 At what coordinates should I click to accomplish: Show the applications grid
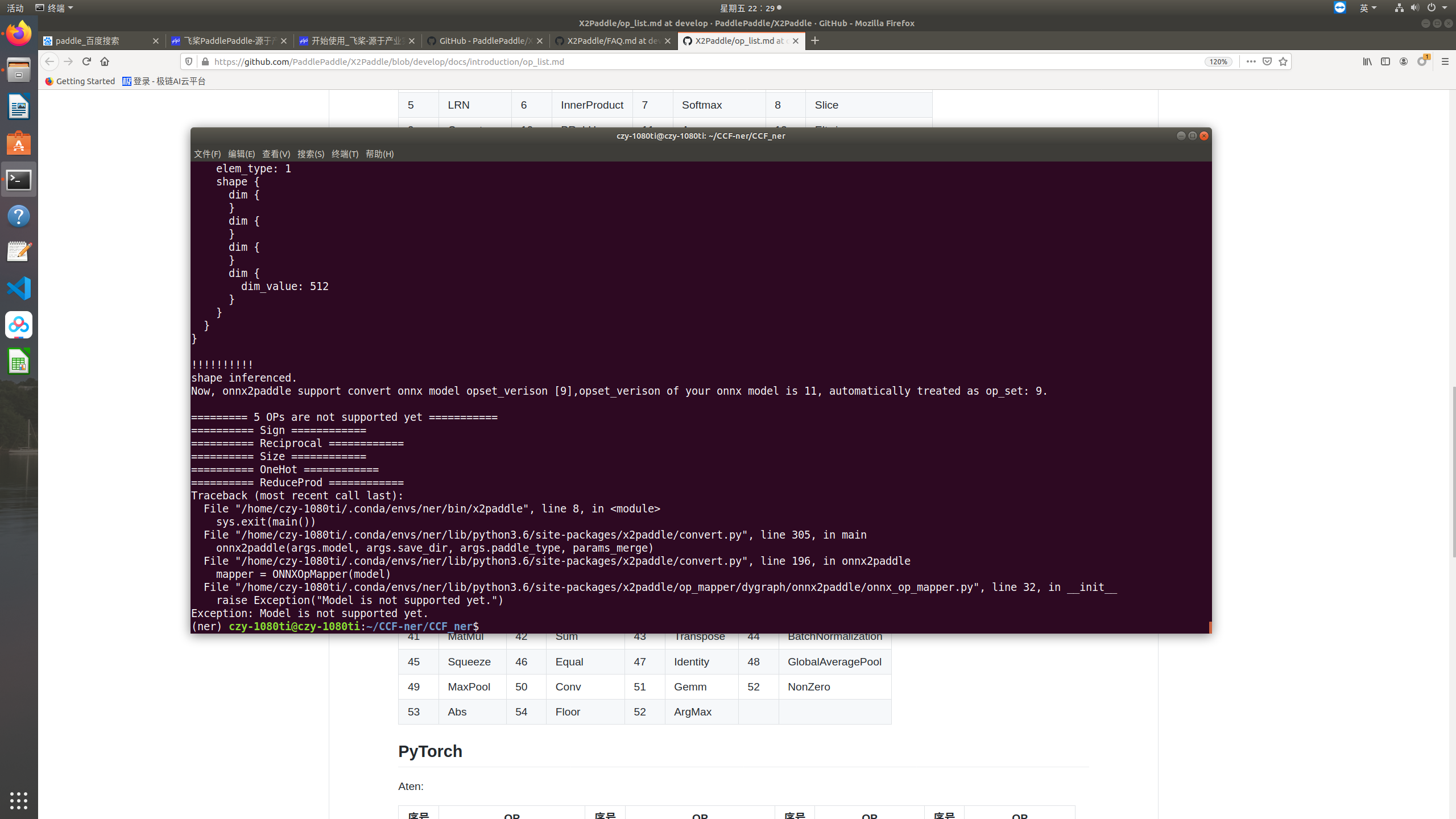19,800
